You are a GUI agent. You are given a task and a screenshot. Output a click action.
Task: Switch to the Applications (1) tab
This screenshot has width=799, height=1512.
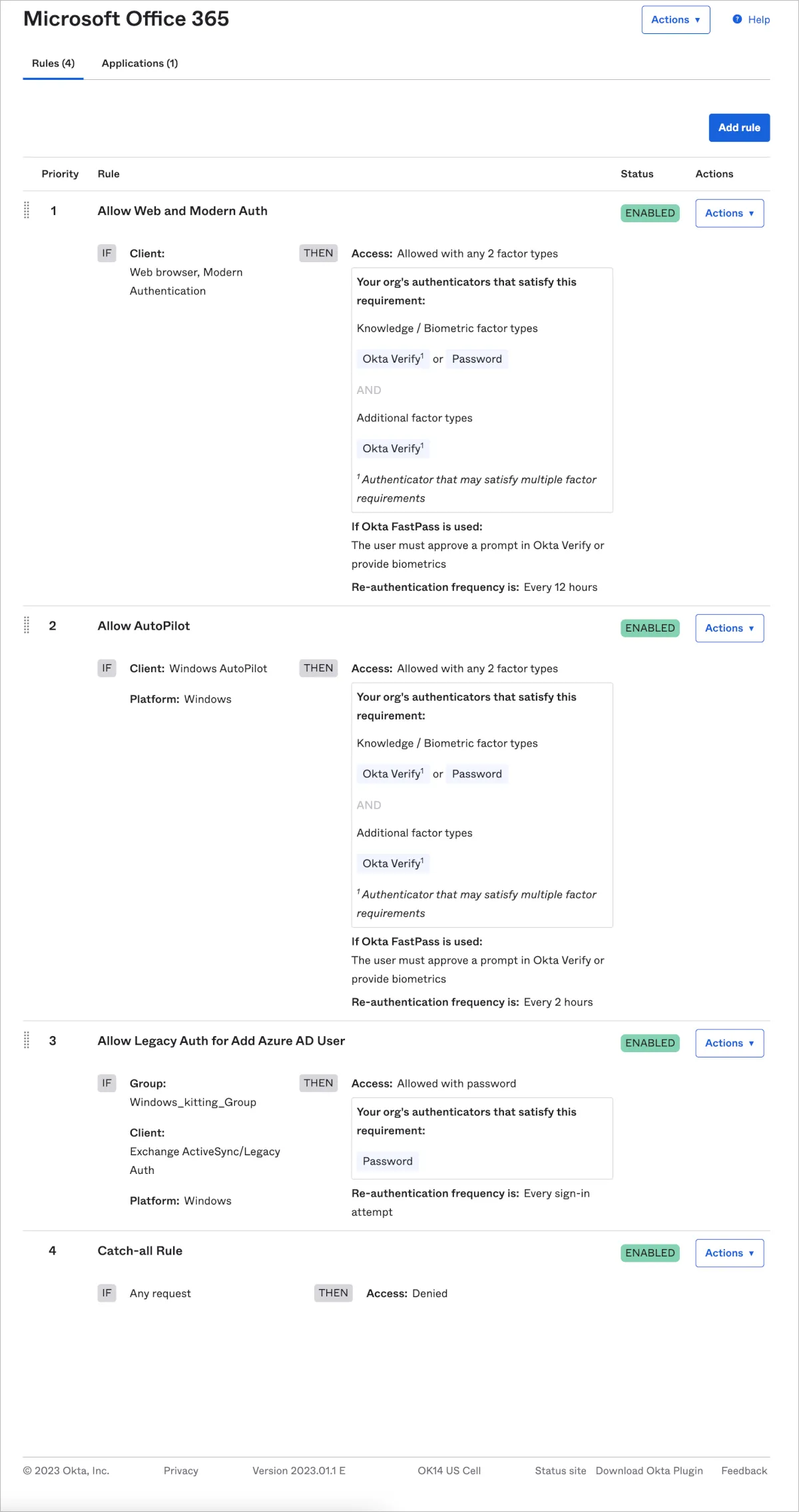point(140,63)
